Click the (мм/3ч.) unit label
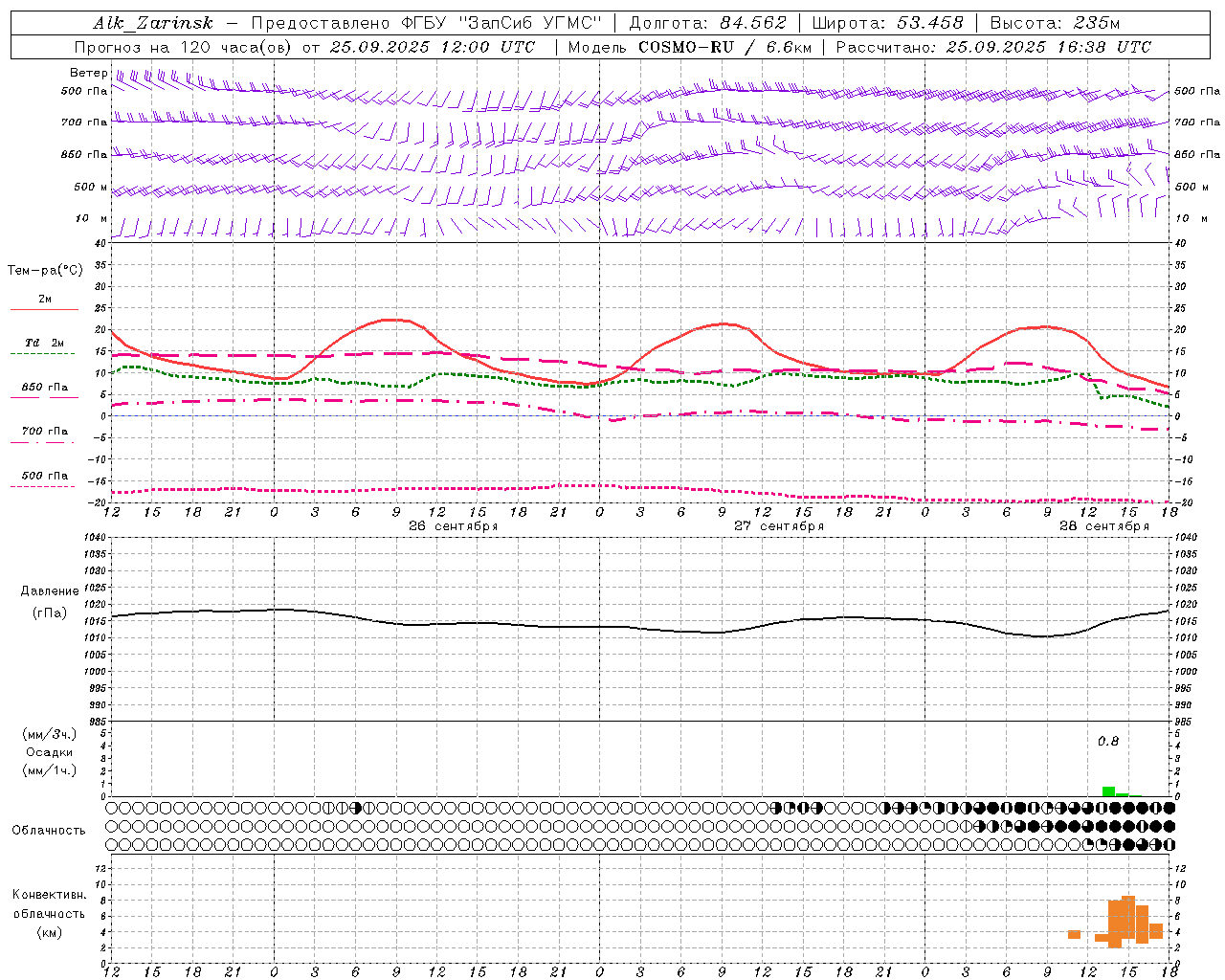Screen dimensions: 1225x980 50,734
